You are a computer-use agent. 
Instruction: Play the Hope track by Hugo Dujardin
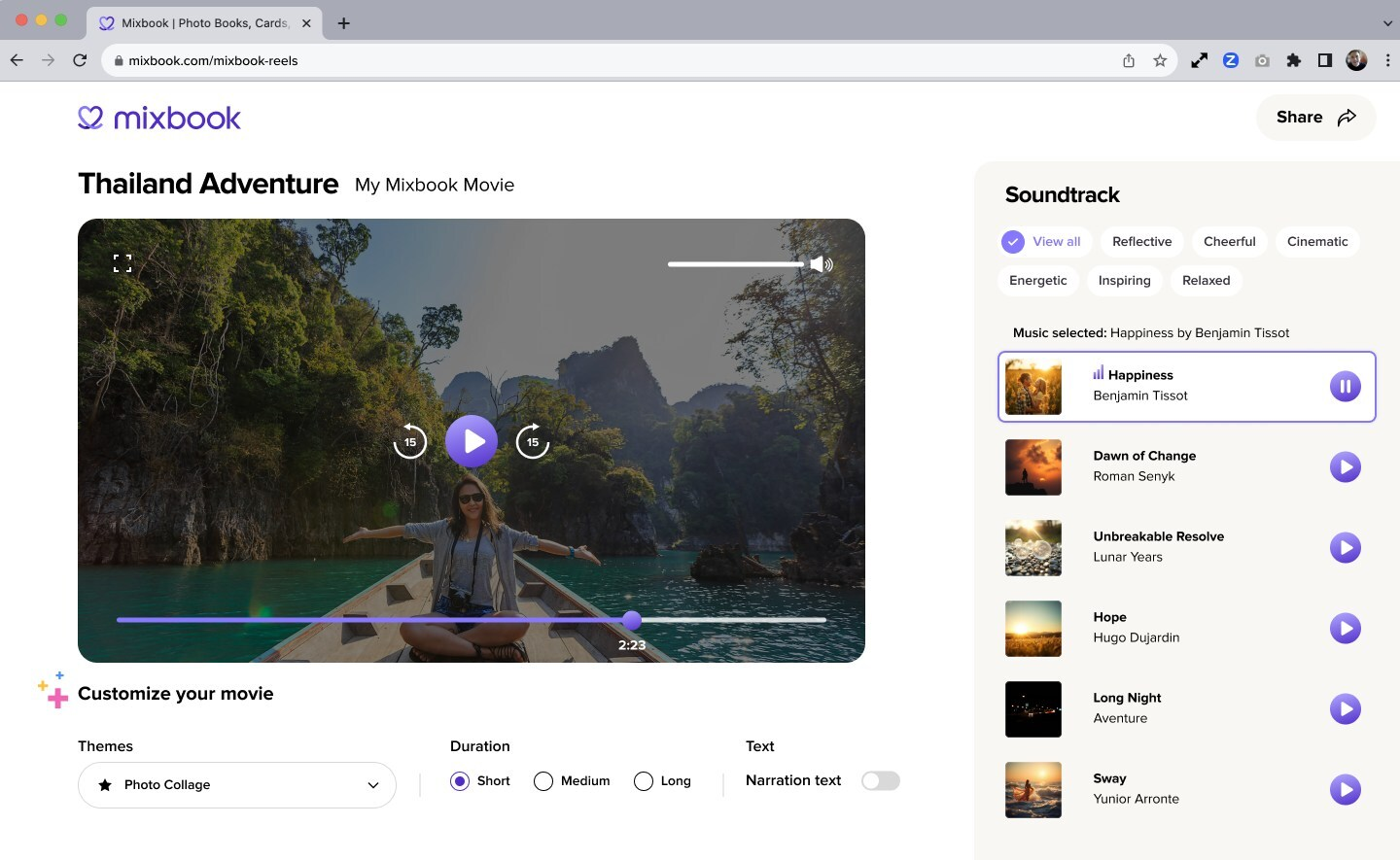coord(1345,628)
